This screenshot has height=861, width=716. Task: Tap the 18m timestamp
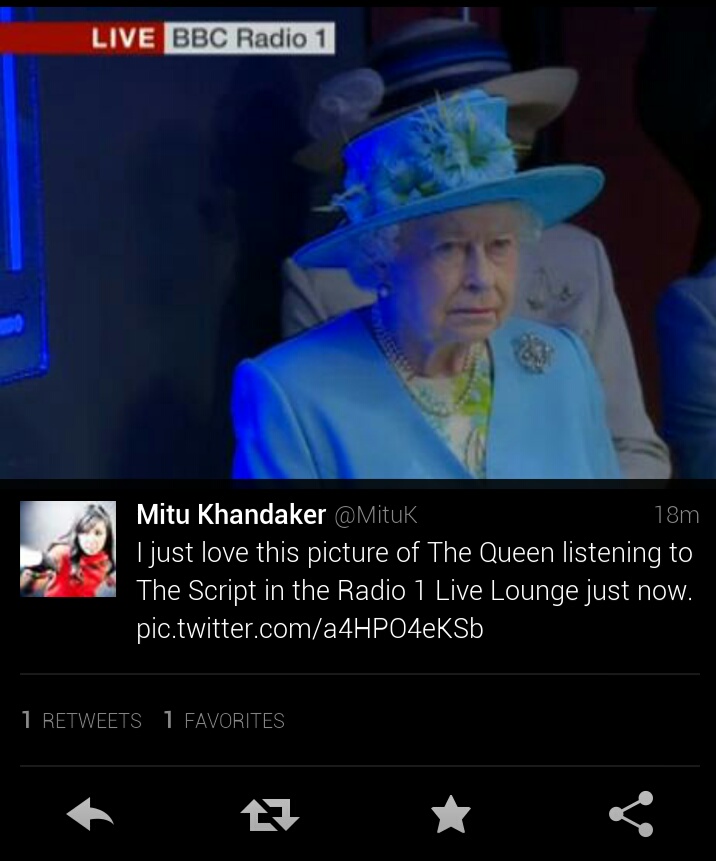tap(676, 515)
